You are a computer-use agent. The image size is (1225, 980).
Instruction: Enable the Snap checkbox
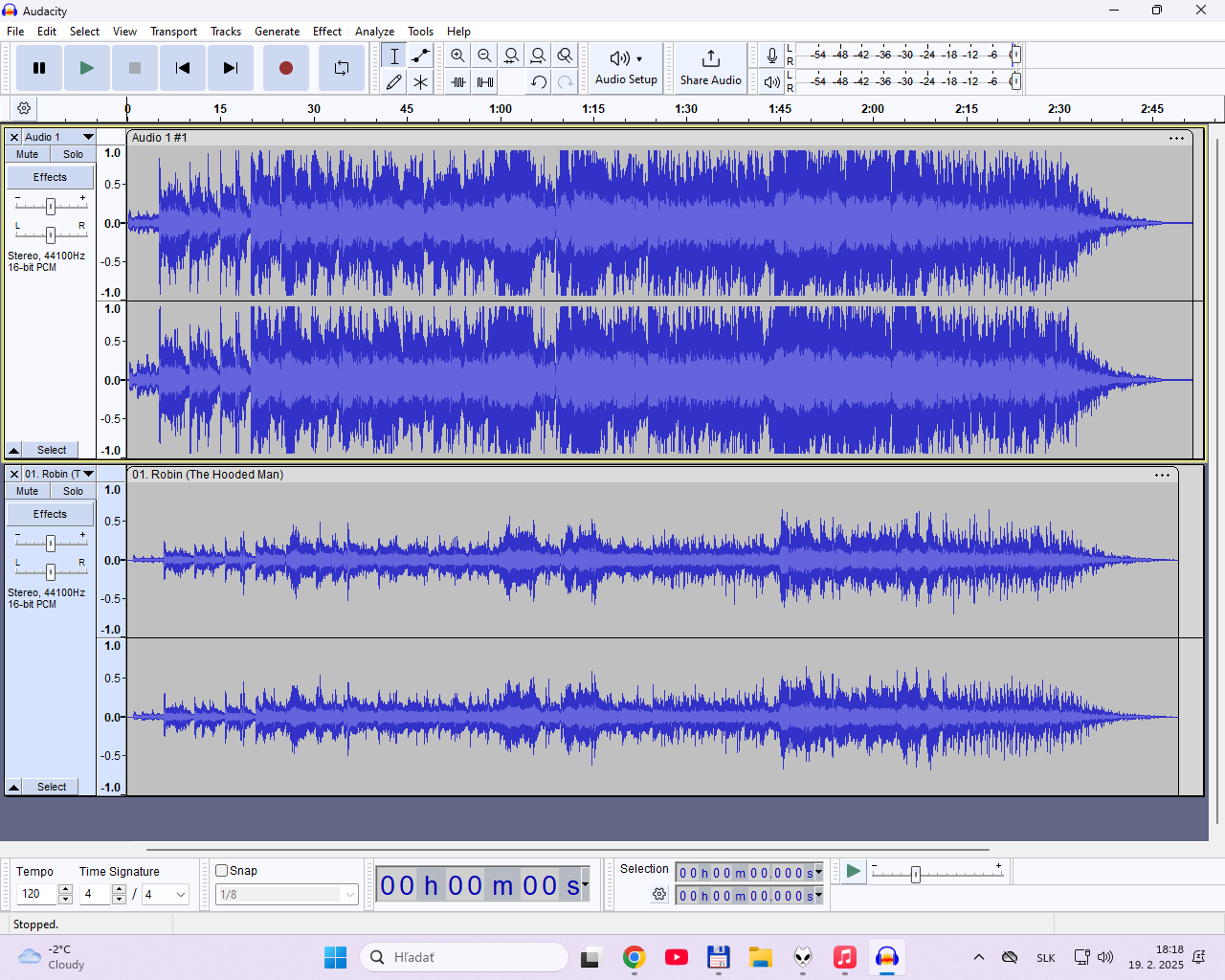[x=221, y=871]
